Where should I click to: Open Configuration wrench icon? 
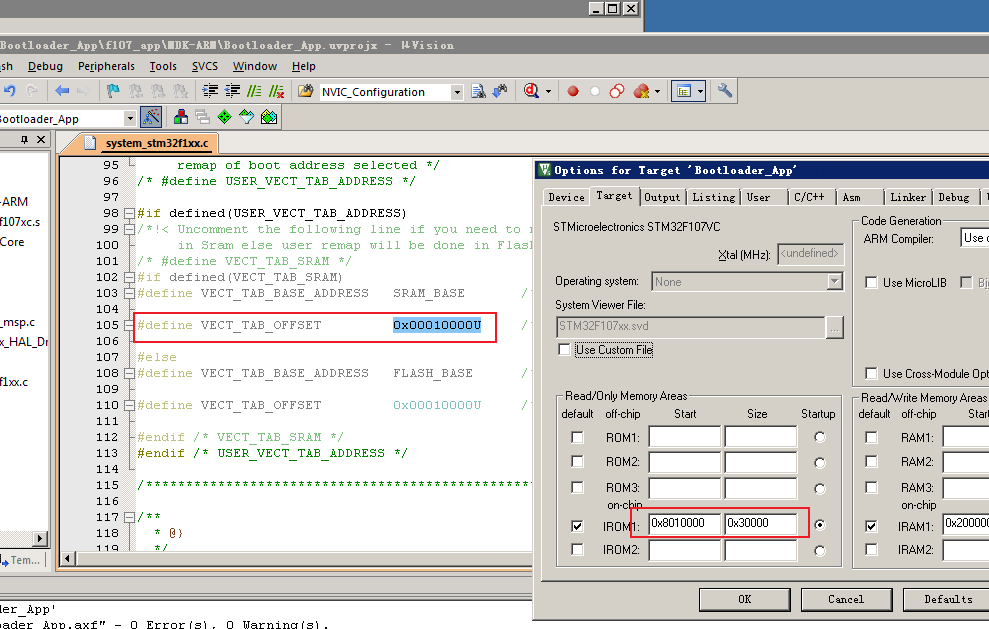725,91
